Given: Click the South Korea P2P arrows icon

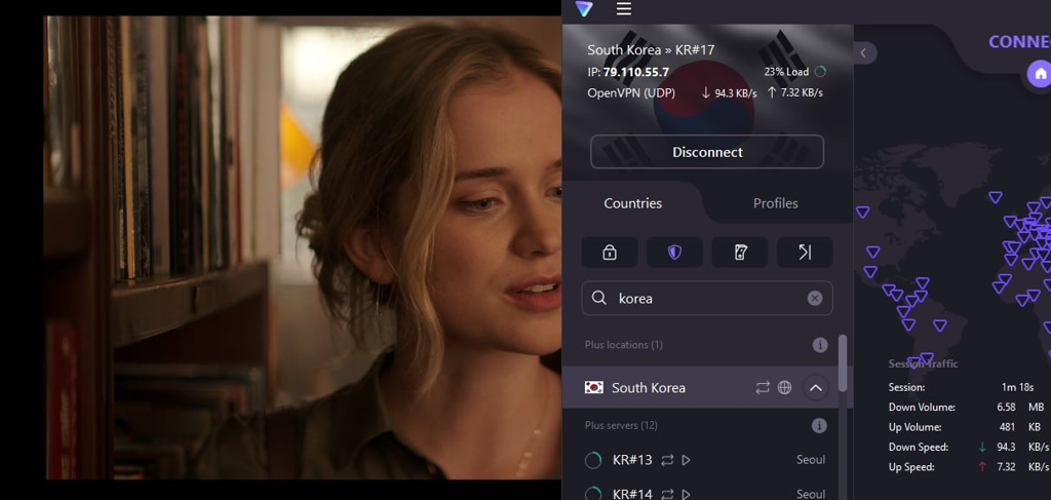Looking at the screenshot, I should pyautogui.click(x=762, y=388).
